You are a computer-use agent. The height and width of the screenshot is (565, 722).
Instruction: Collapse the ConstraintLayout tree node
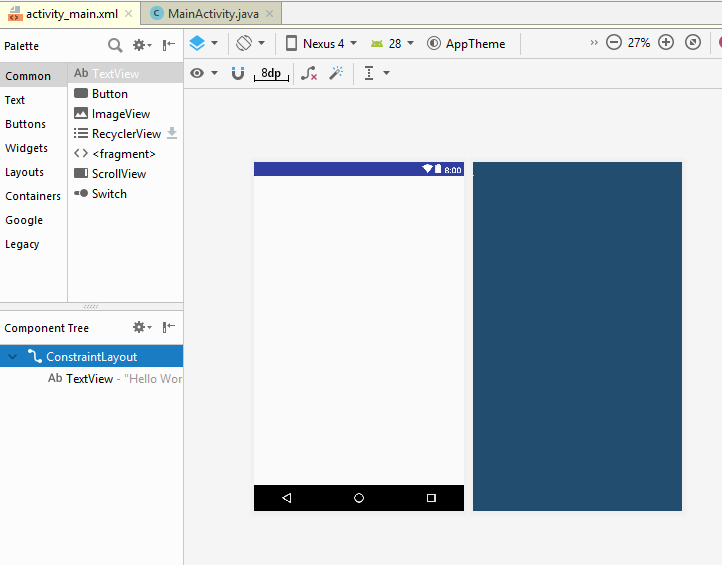tap(12, 356)
